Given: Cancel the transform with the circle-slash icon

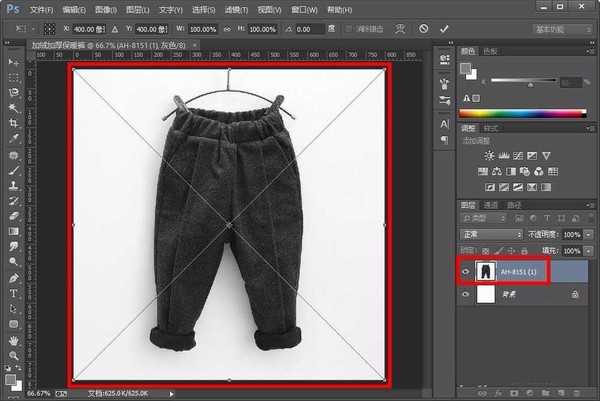Looking at the screenshot, I should 424,30.
